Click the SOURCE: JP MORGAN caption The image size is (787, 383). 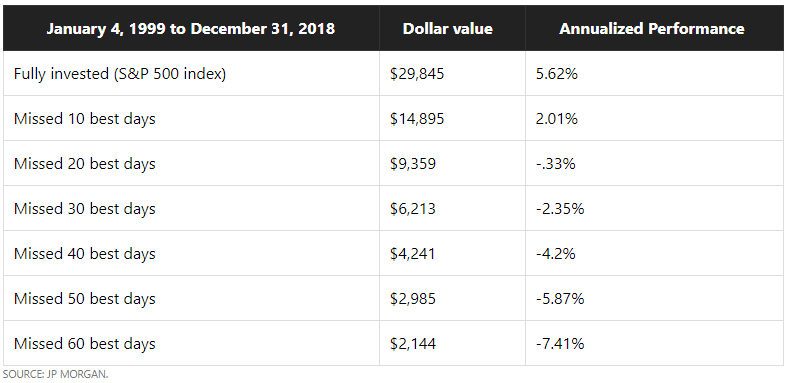56,374
